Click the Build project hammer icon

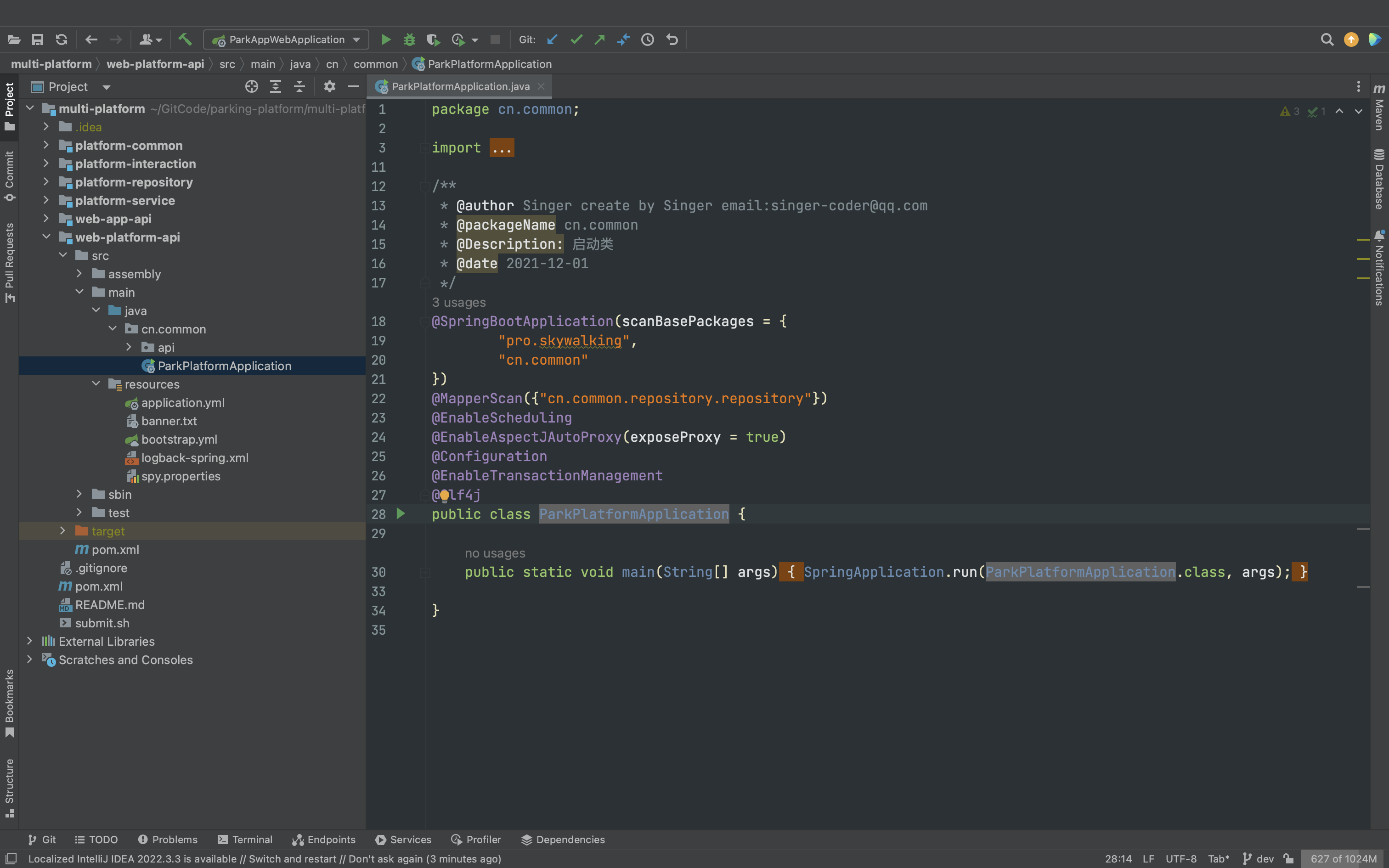pos(185,39)
